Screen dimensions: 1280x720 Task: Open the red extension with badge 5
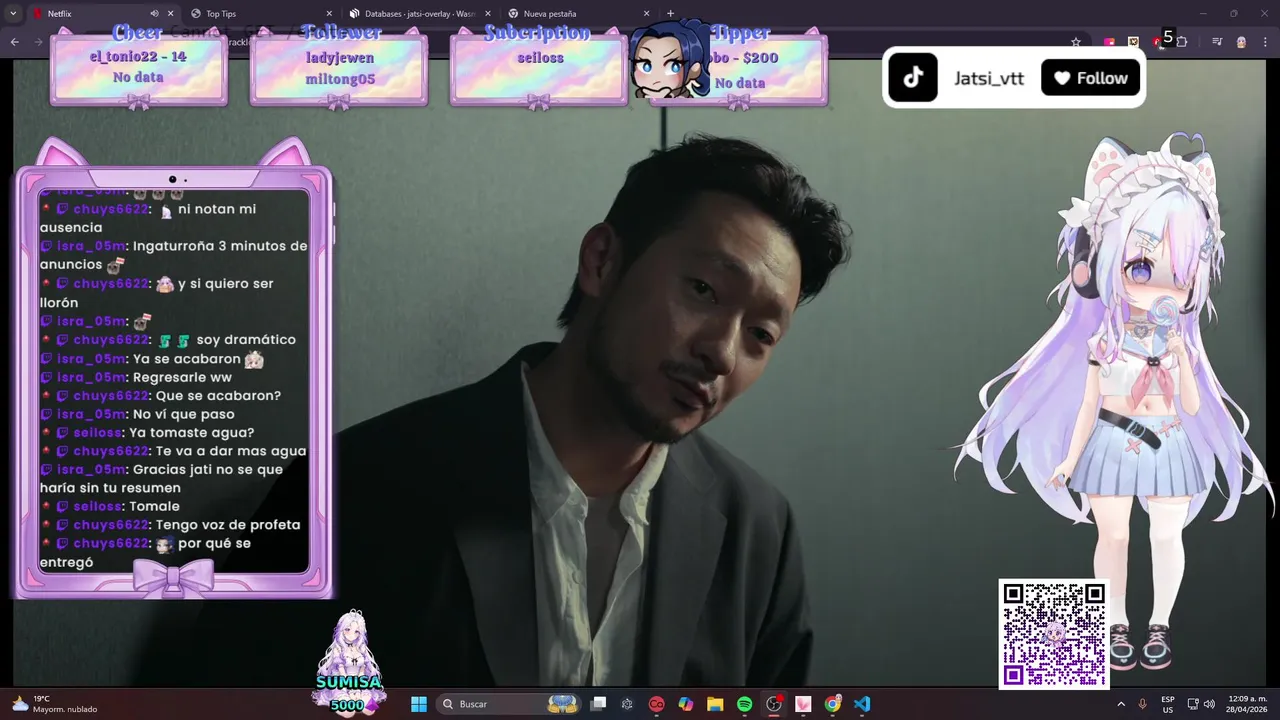tap(1160, 40)
